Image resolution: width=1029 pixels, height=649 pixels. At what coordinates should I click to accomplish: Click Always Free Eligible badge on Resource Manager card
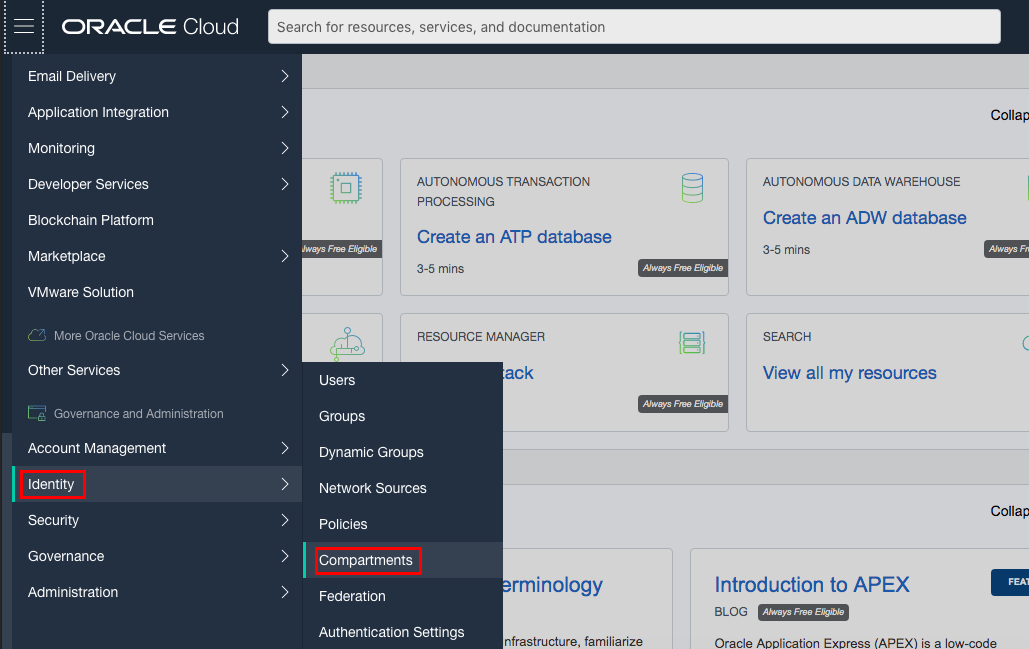pyautogui.click(x=682, y=404)
